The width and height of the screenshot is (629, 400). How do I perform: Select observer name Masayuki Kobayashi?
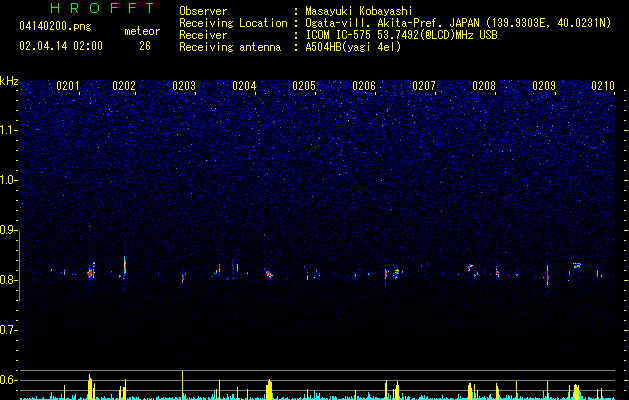point(359,11)
